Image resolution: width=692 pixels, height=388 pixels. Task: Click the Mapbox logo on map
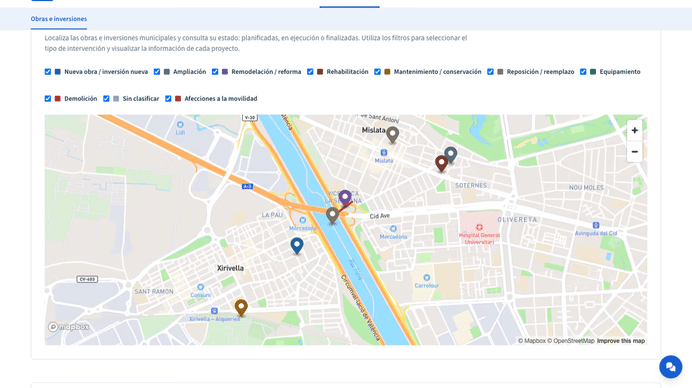click(x=69, y=327)
